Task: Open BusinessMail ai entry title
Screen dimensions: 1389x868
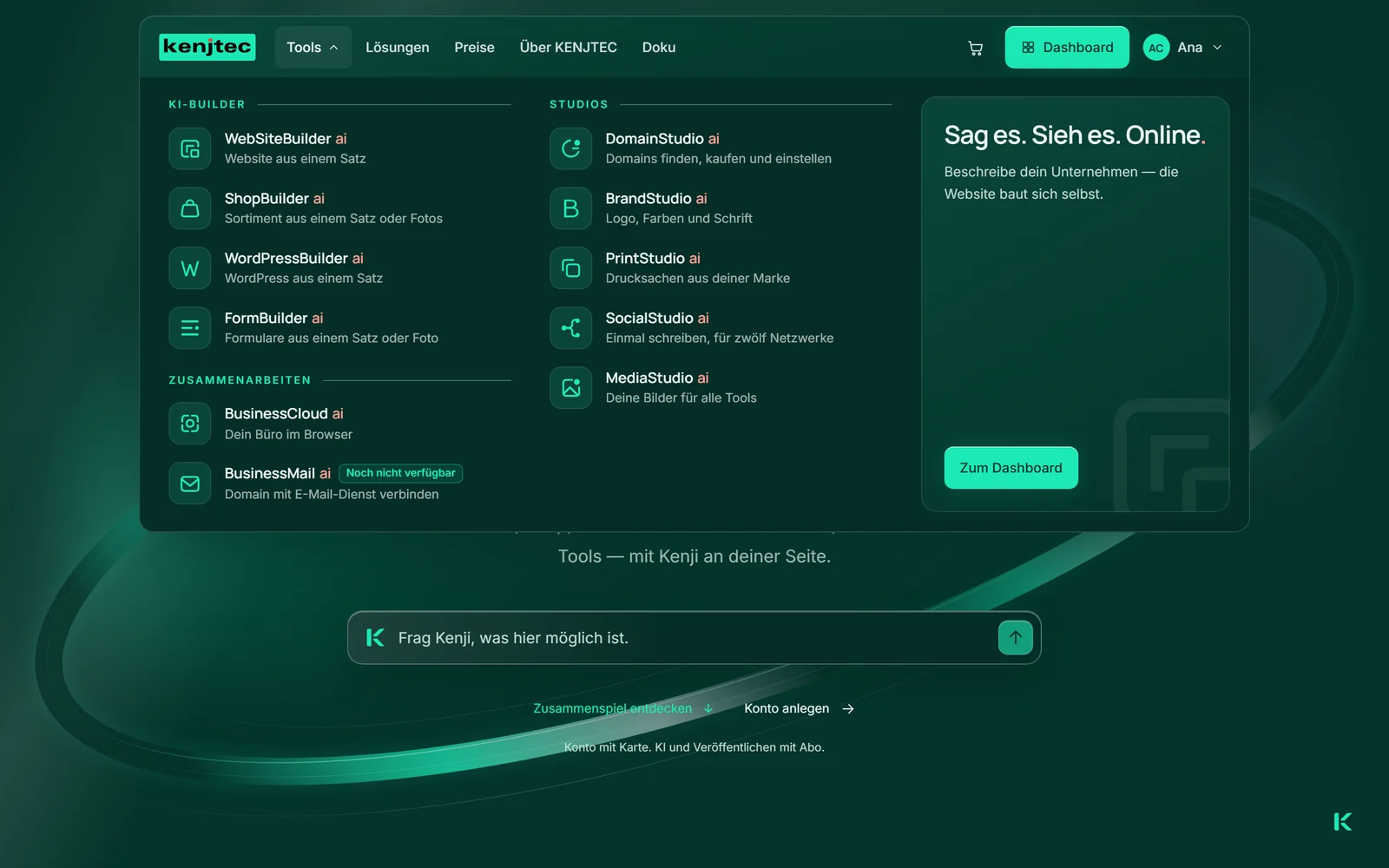Action: coord(278,473)
